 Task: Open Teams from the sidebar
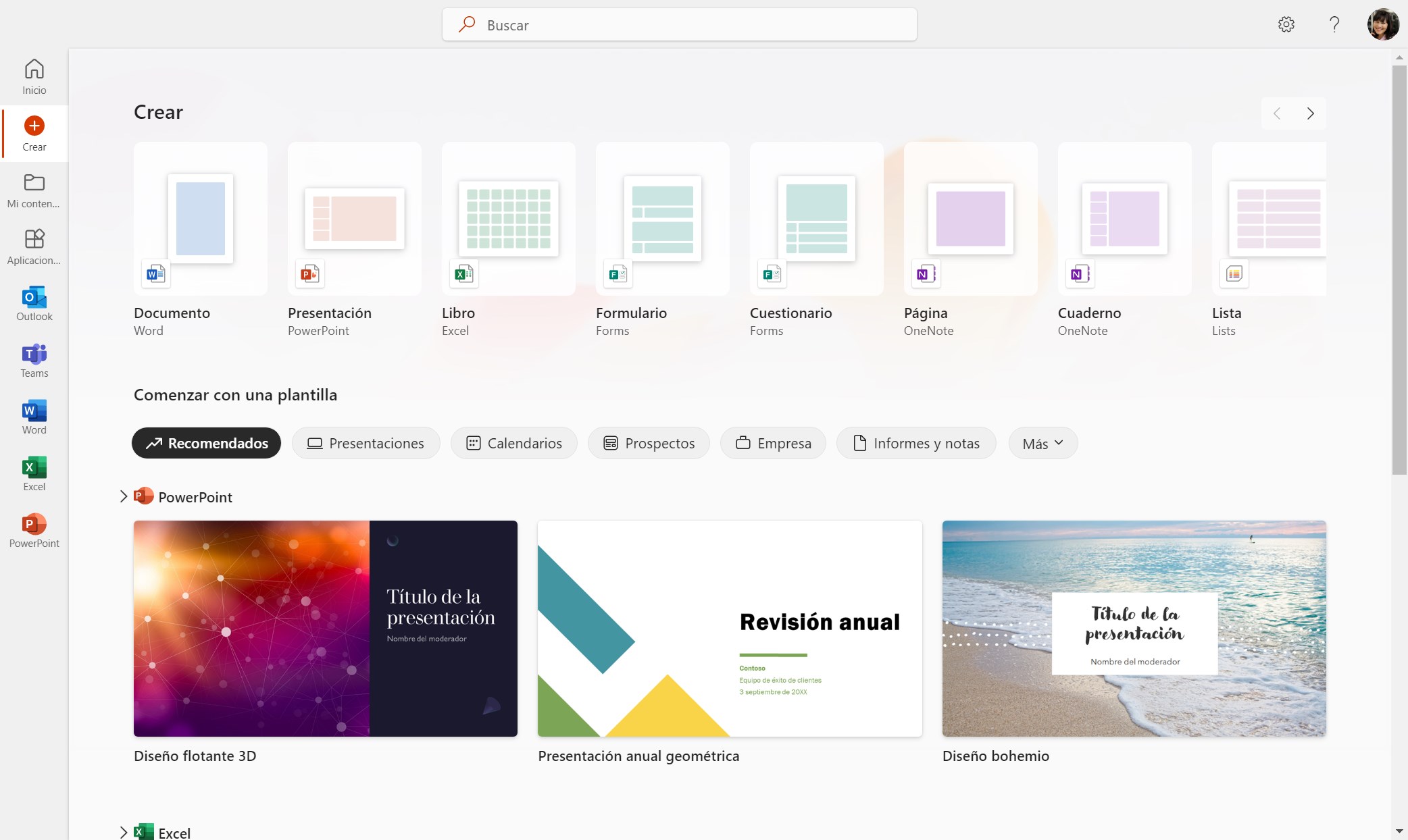(33, 360)
